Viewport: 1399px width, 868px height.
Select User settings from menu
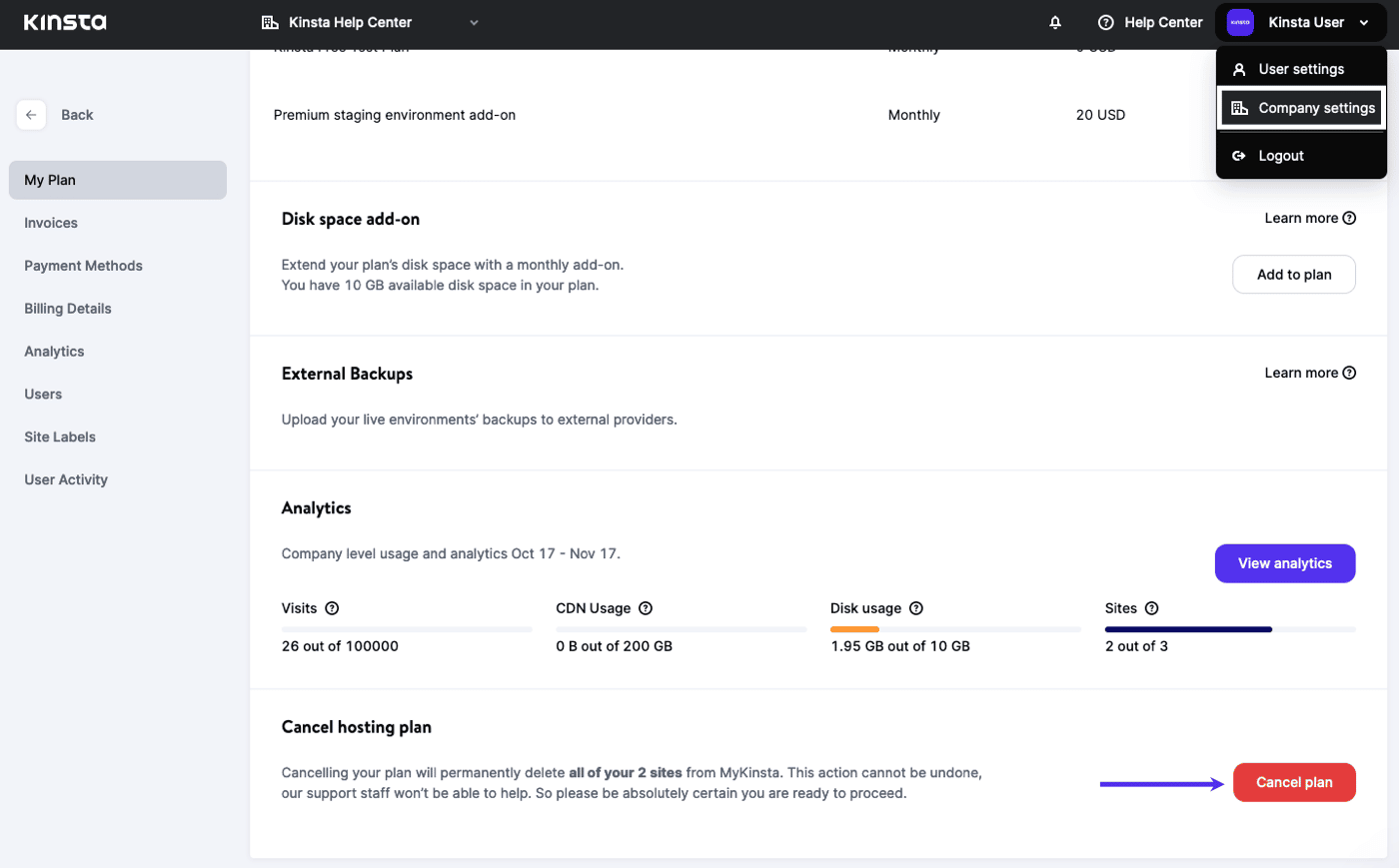click(1301, 69)
